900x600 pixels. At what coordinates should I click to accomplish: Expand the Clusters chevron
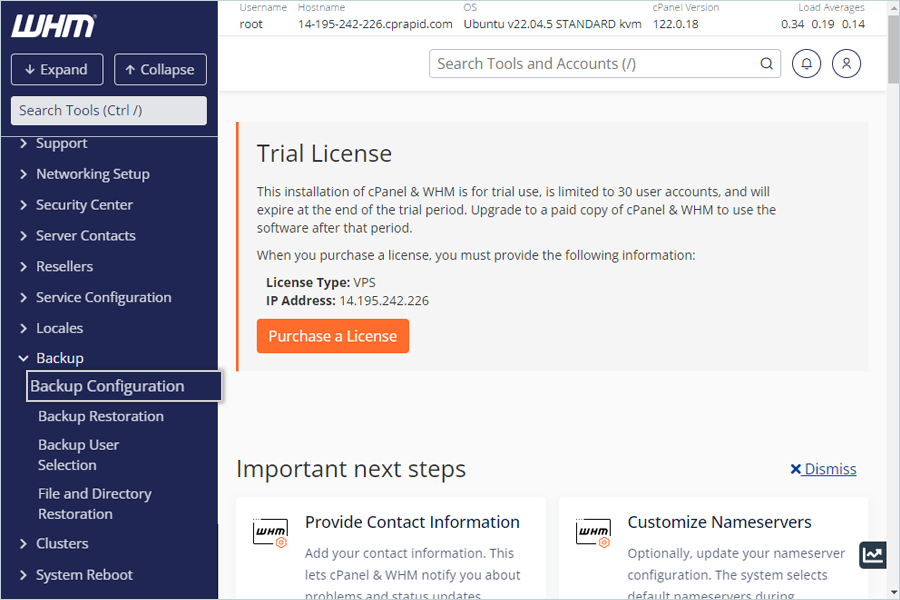coord(23,544)
